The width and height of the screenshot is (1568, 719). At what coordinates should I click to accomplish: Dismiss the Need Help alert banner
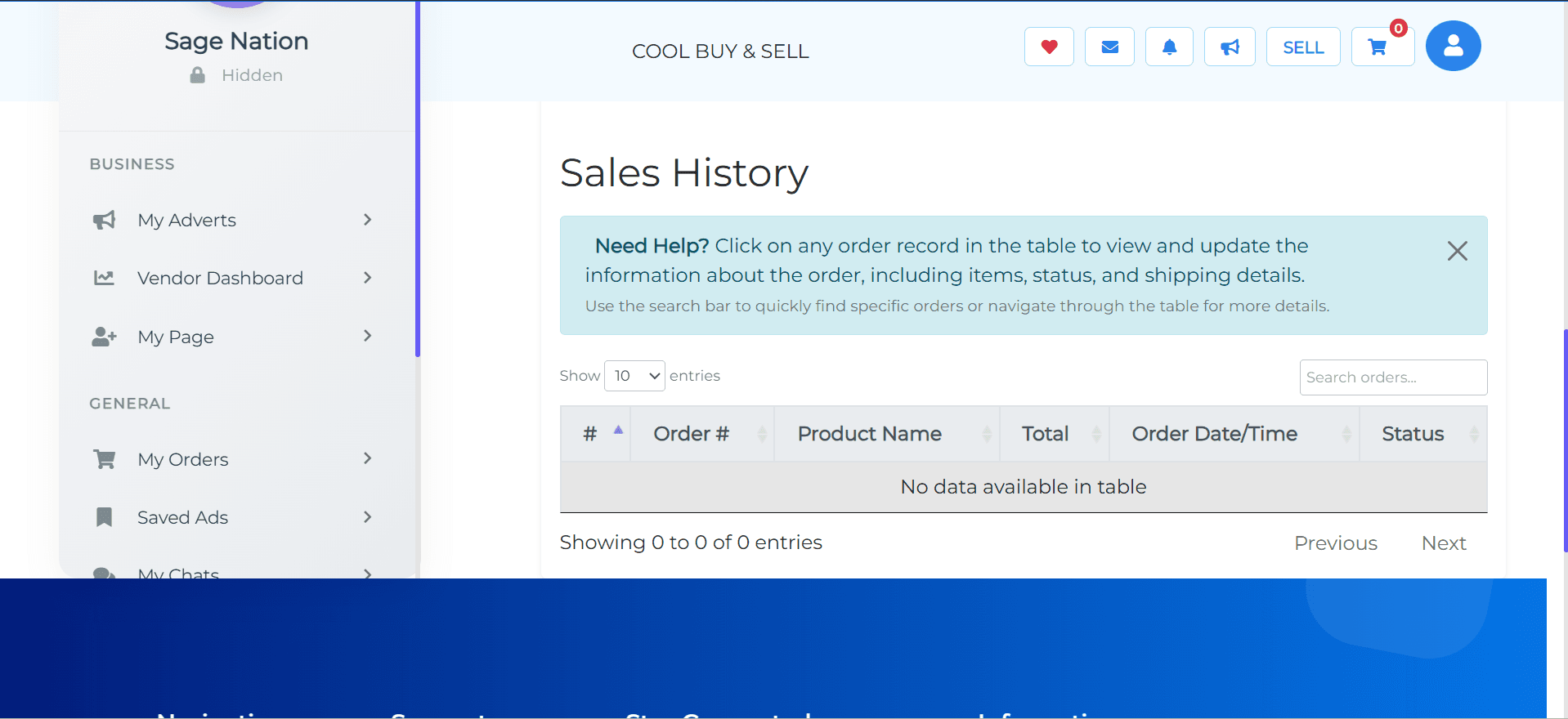[x=1457, y=251]
